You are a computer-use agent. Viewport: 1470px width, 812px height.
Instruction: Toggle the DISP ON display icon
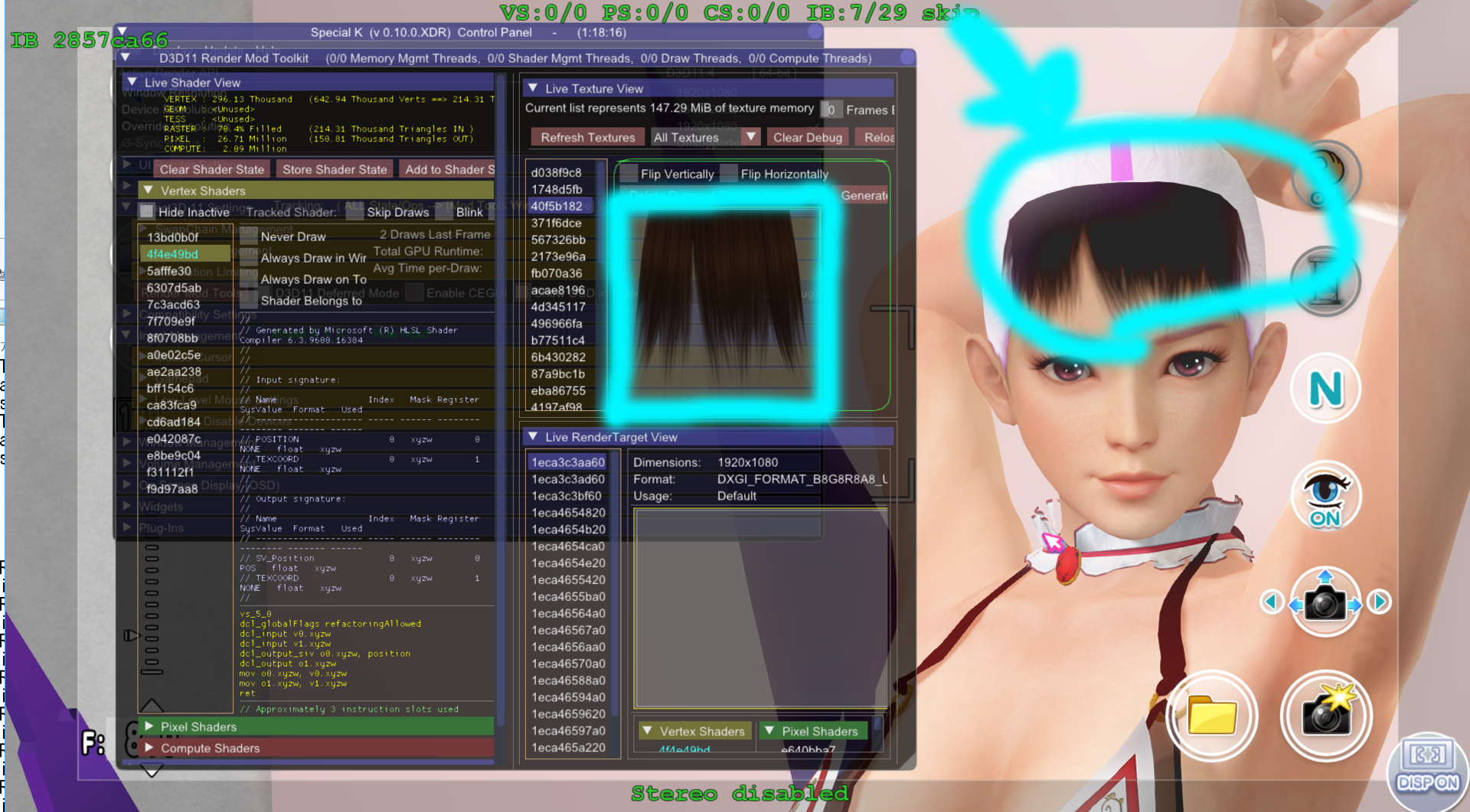1427,771
